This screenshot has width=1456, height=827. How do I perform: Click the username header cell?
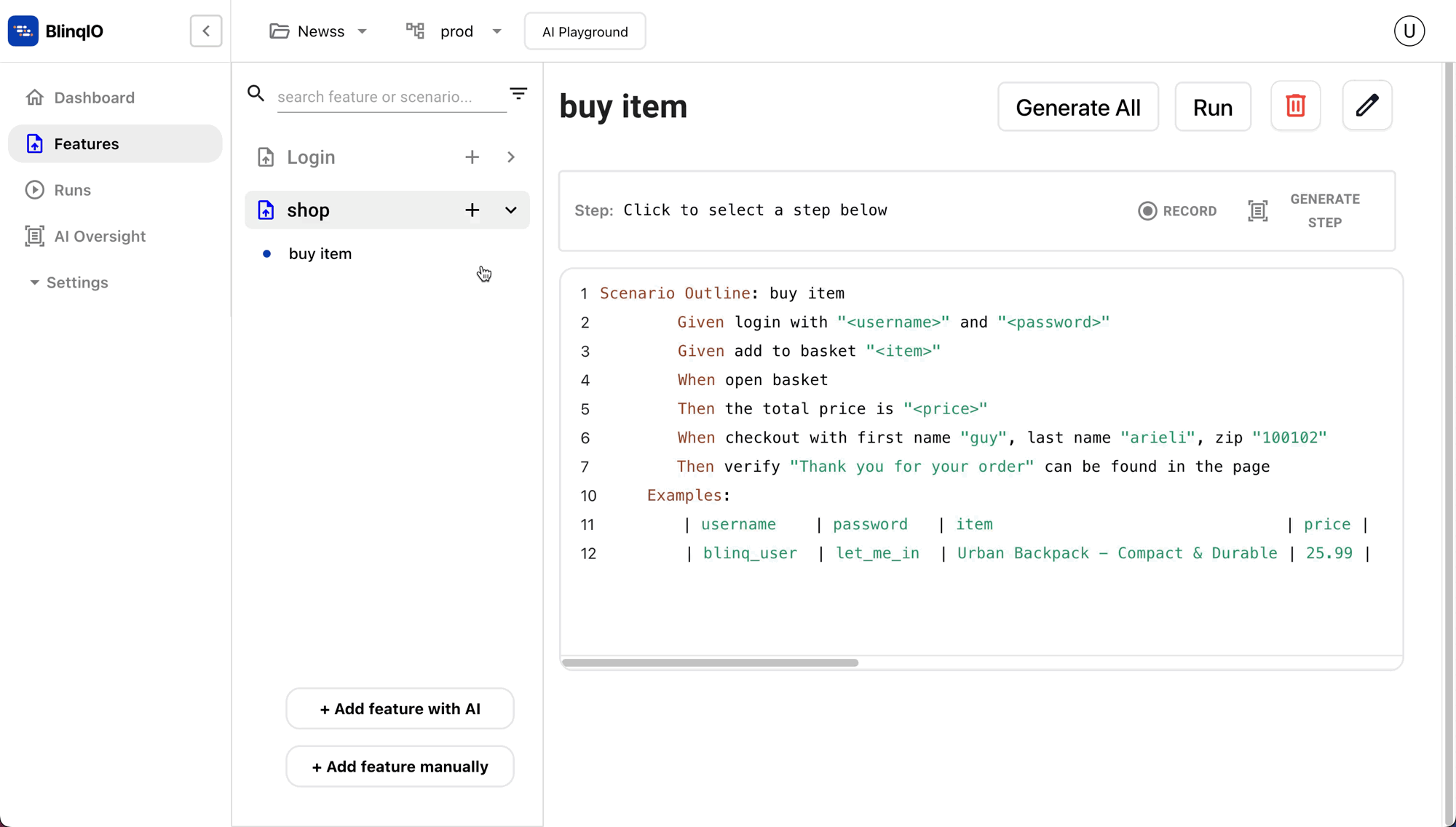click(x=738, y=525)
